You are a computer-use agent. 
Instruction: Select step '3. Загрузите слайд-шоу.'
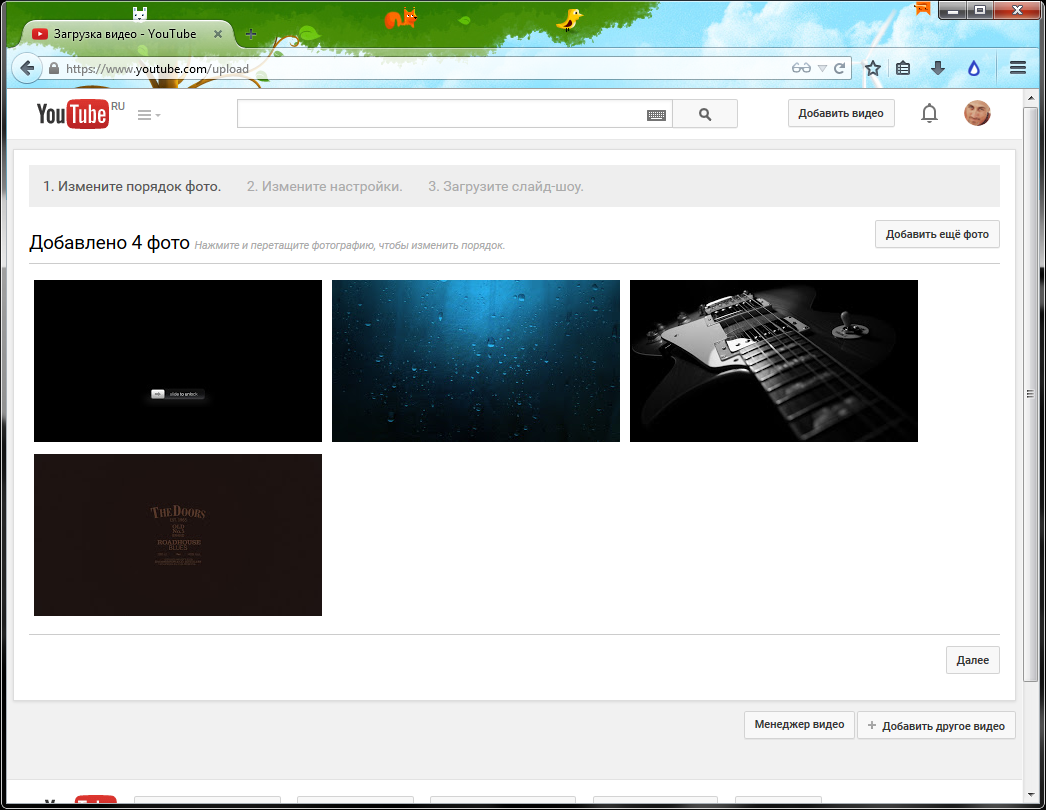pyautogui.click(x=506, y=187)
